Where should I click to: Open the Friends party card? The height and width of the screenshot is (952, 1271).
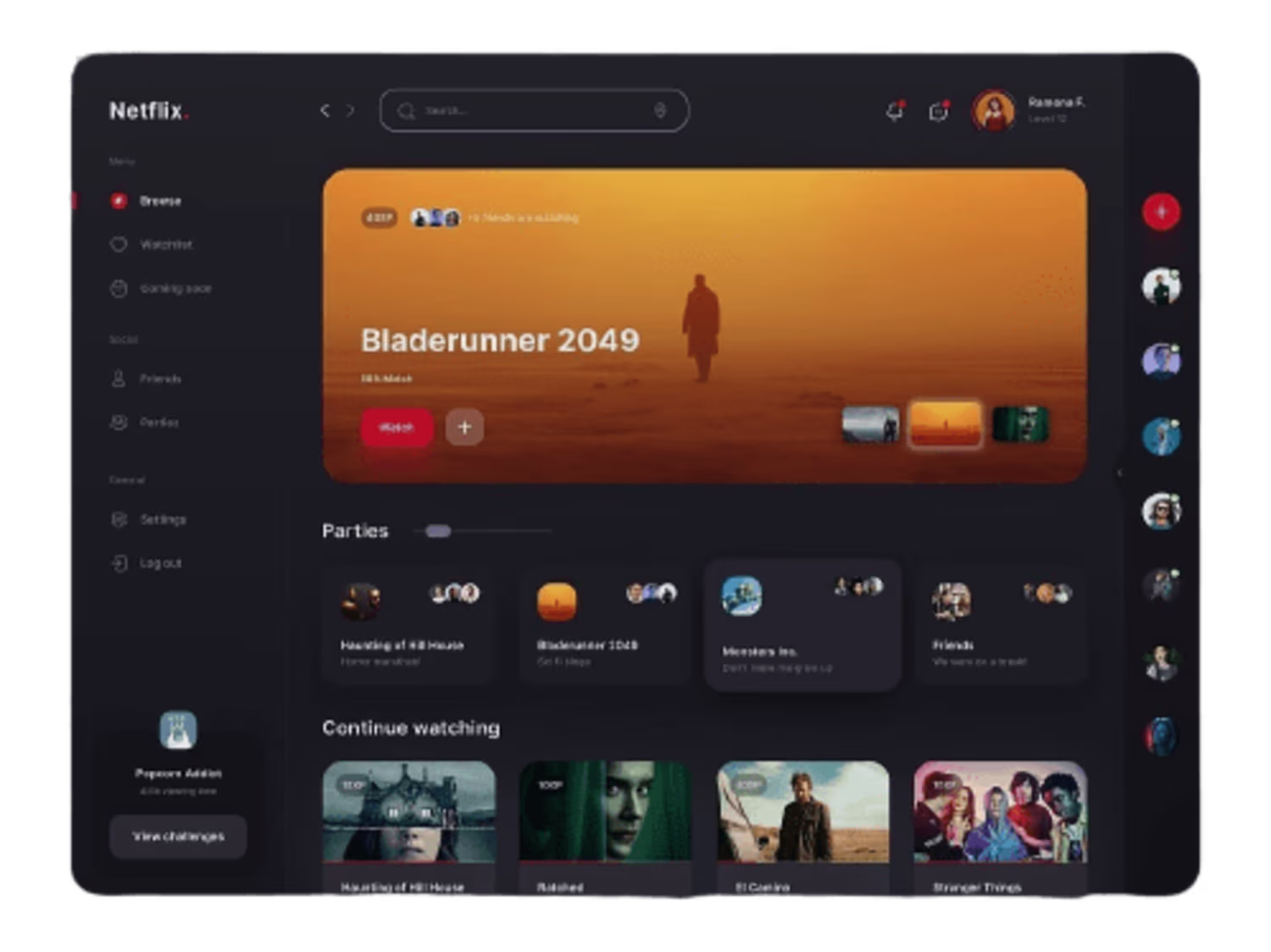(x=1001, y=624)
